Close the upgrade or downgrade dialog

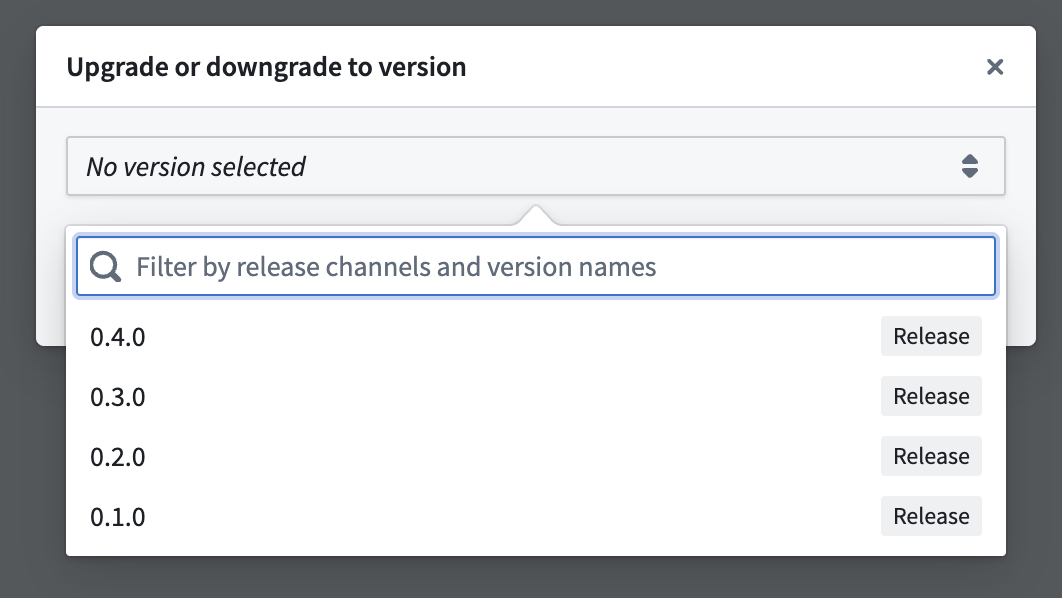994,66
